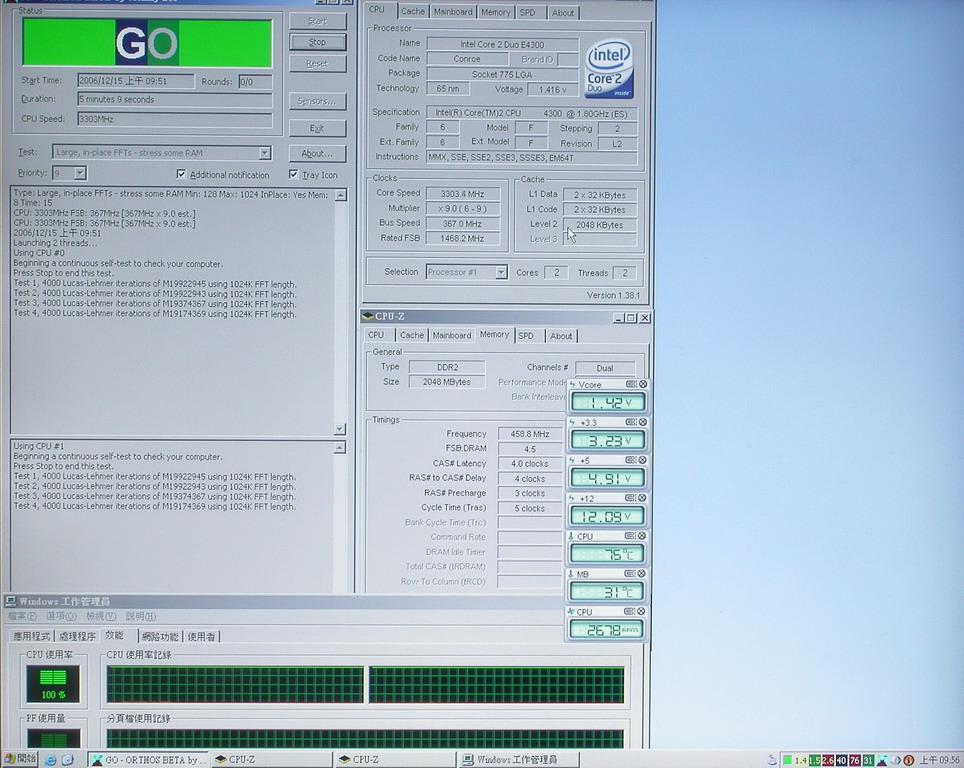The width and height of the screenshot is (964, 768).
Task: Open settings of the CPU fan gadget
Action: [x=630, y=612]
